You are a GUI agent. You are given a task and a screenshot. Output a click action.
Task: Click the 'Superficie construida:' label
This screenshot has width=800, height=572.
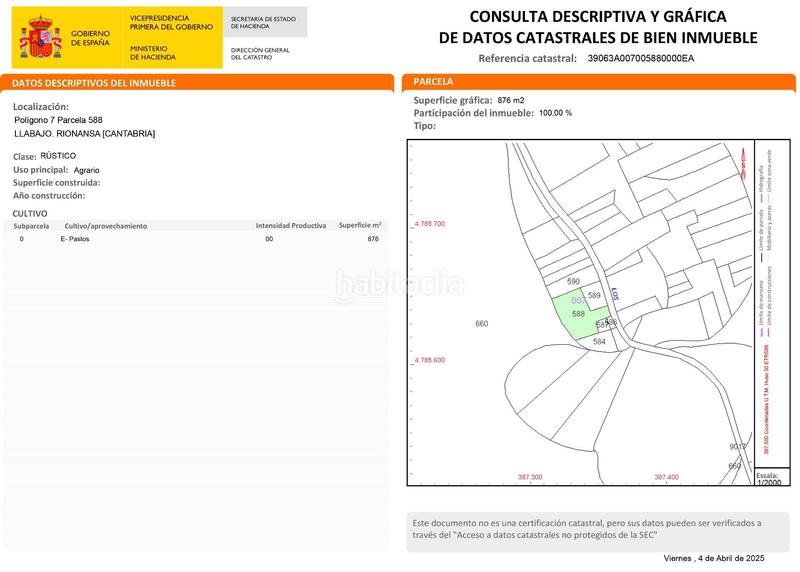coord(57,183)
